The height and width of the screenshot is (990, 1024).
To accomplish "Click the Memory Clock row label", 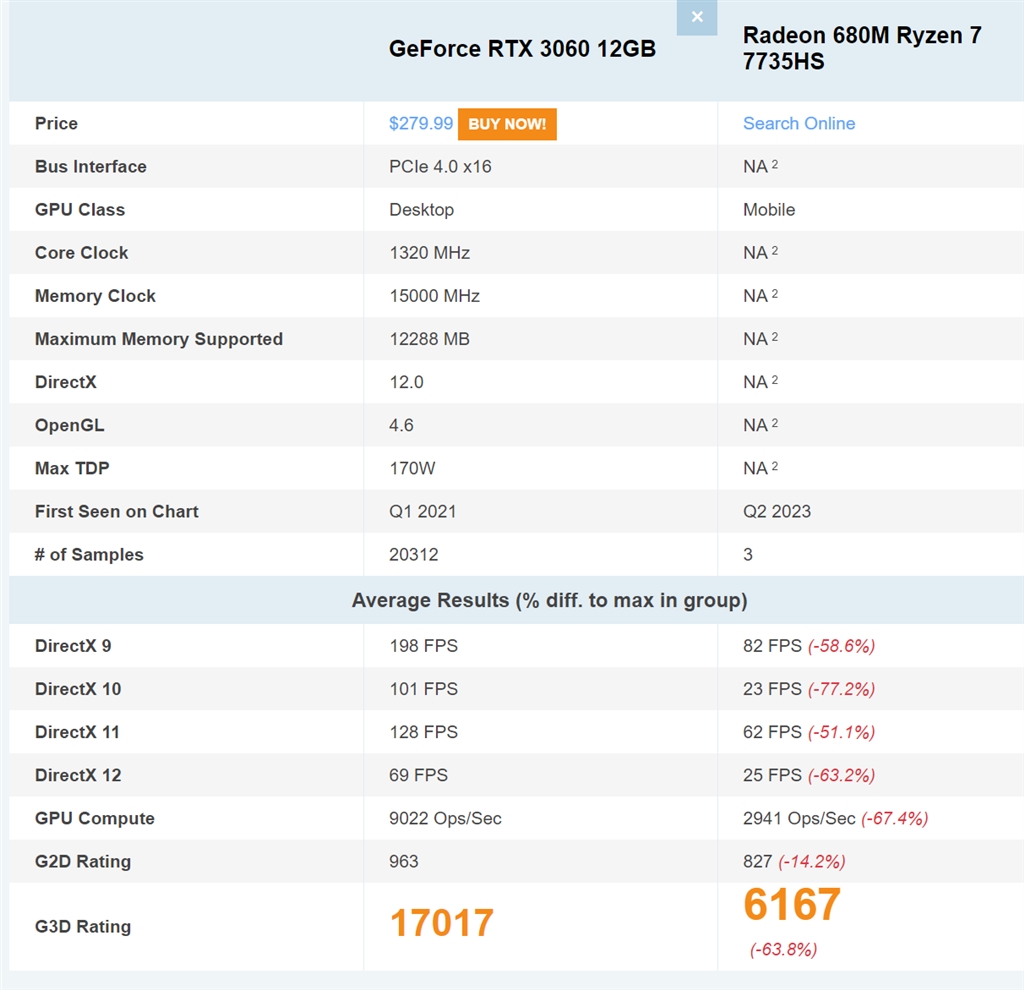I will [x=95, y=296].
